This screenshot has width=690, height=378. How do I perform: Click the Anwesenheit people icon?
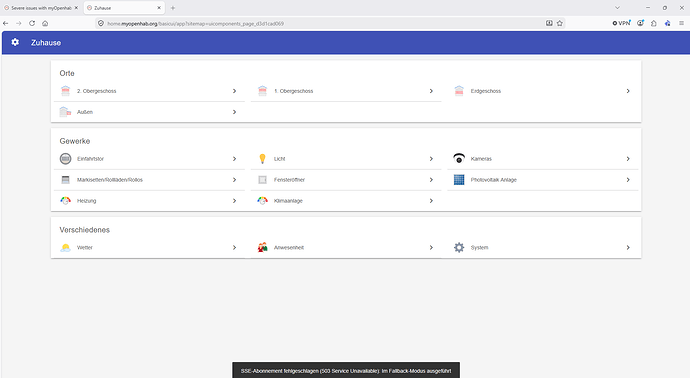pyautogui.click(x=262, y=247)
